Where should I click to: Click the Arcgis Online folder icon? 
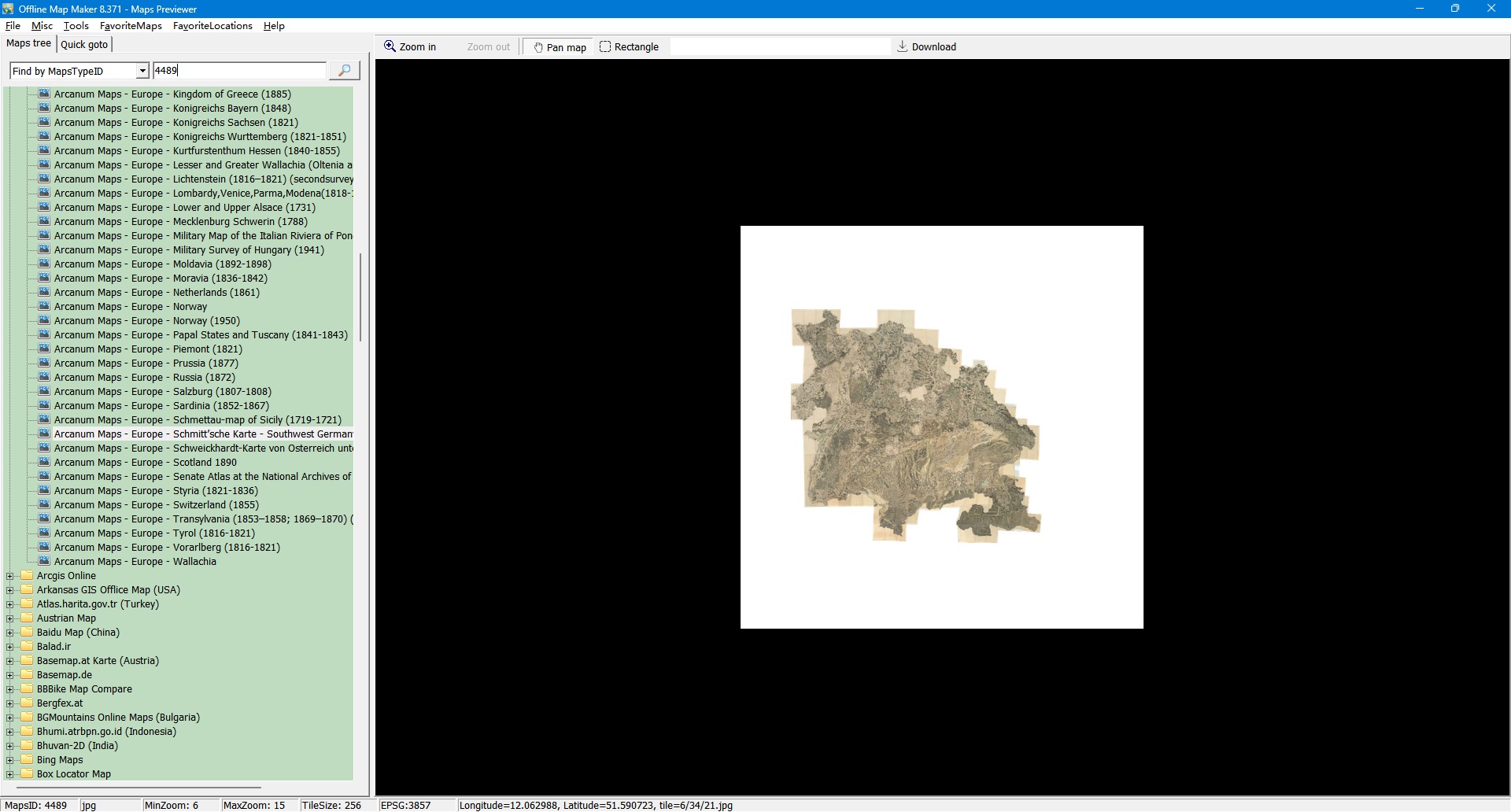click(27, 576)
